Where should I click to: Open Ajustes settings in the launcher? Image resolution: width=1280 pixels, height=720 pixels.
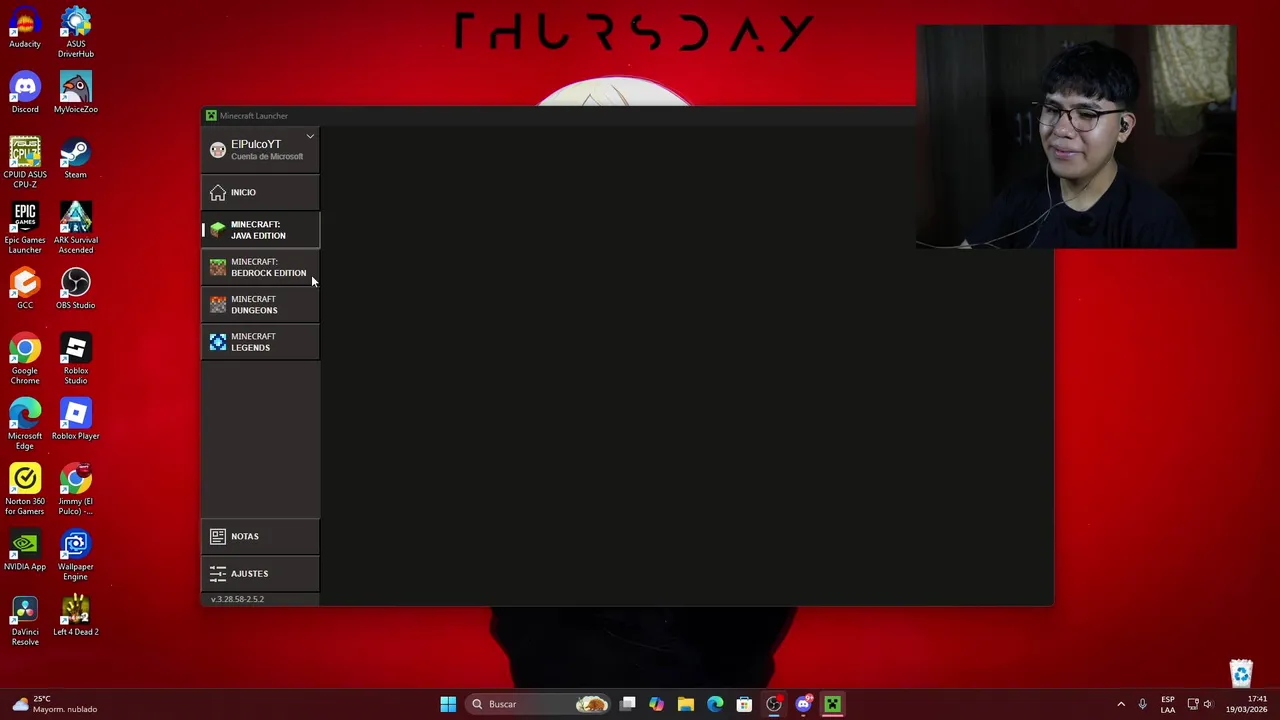(261, 573)
